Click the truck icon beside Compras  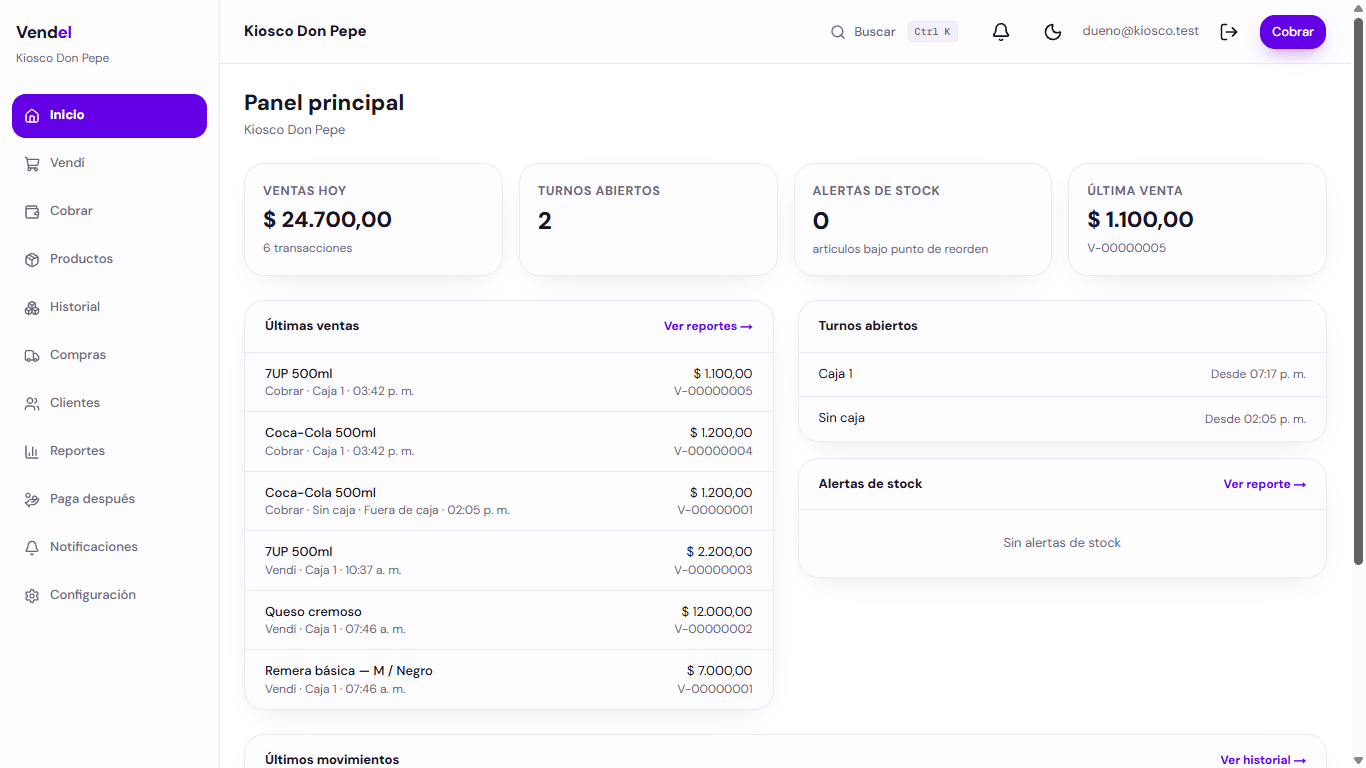(32, 355)
